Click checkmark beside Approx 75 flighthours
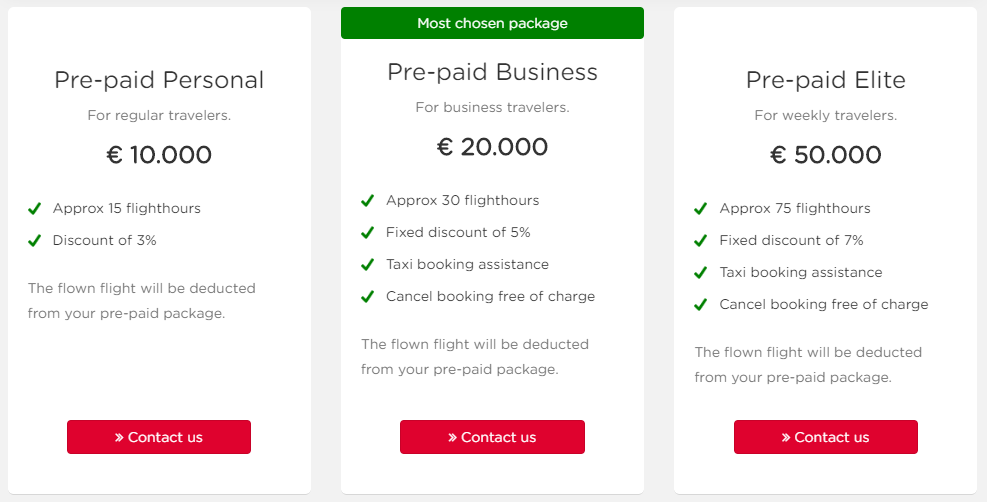This screenshot has height=502, width=987. click(x=701, y=209)
